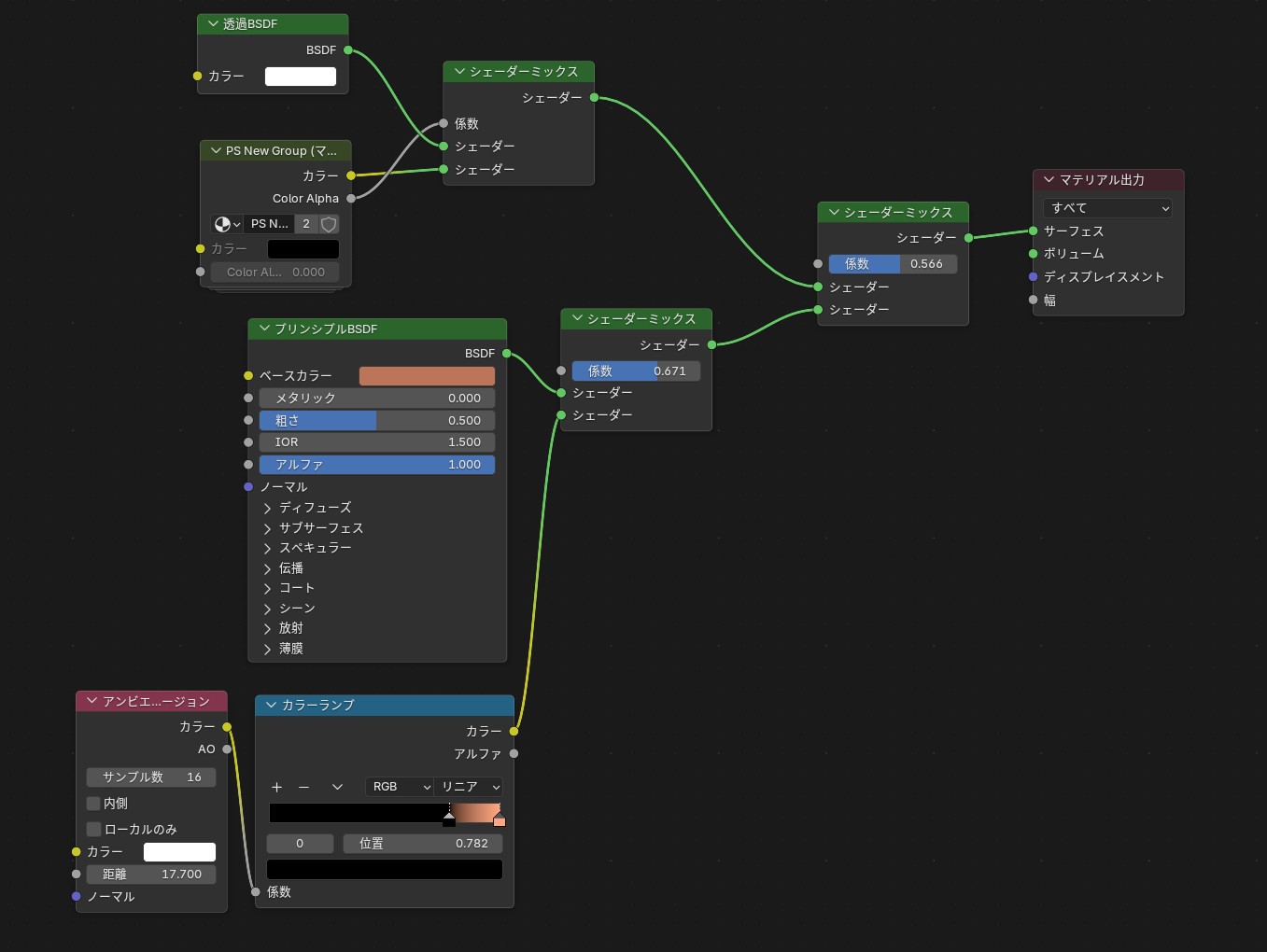Collapse the マテリアル出力 node arrow
1267x952 pixels.
[1049, 180]
